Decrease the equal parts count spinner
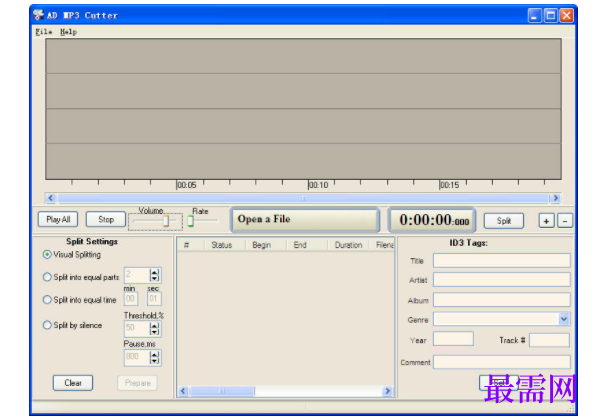Viewport: 596px width, 420px height. 154,279
